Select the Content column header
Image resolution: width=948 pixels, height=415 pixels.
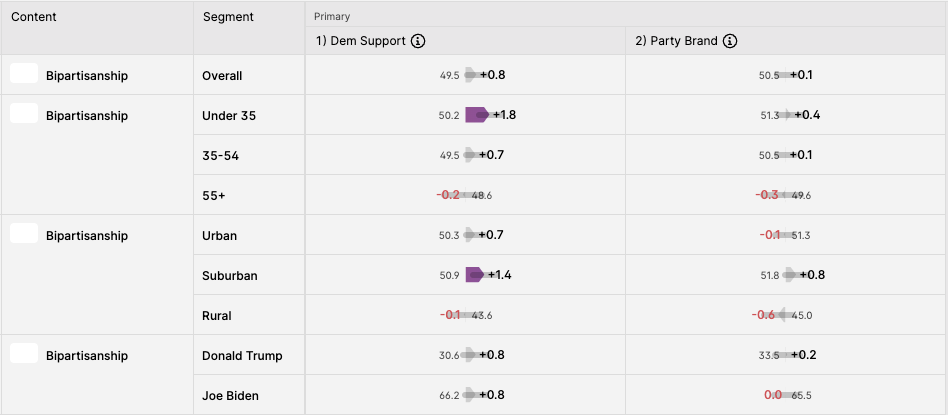(x=34, y=17)
